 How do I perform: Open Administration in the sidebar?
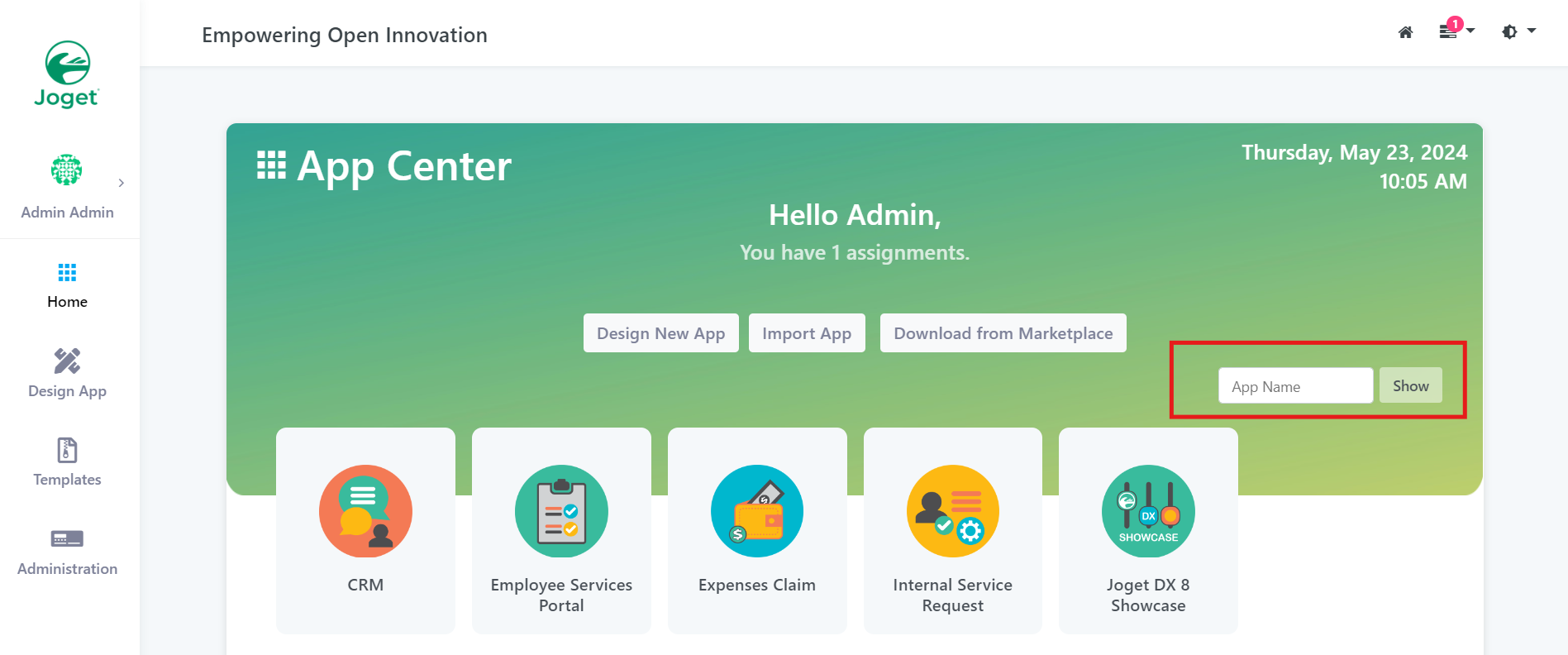point(67,552)
